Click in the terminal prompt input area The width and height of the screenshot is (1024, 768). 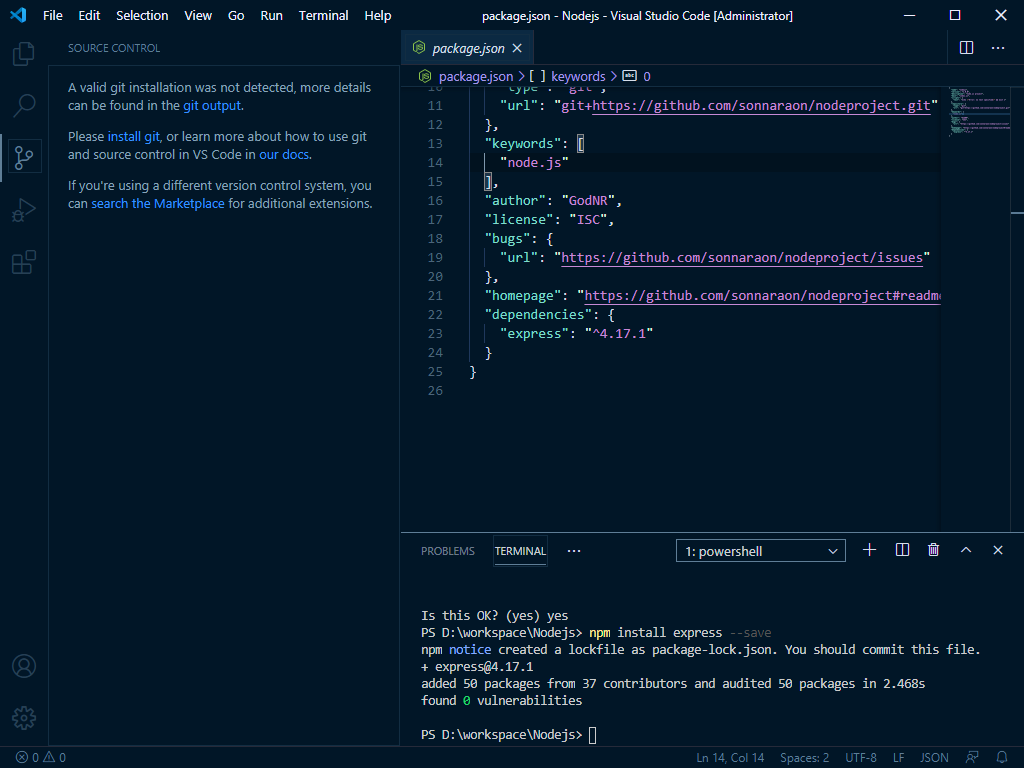(x=592, y=735)
